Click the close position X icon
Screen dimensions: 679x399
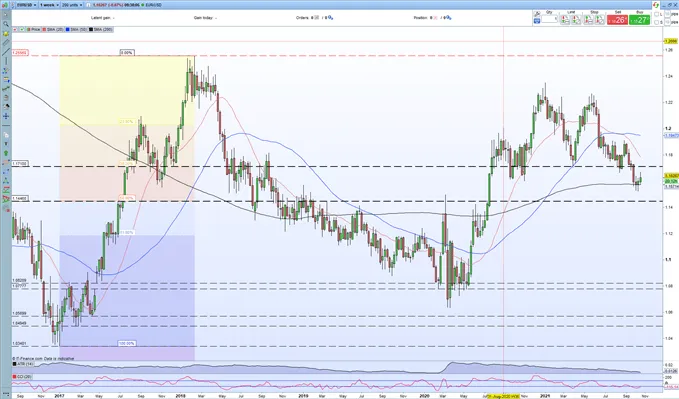[435, 18]
